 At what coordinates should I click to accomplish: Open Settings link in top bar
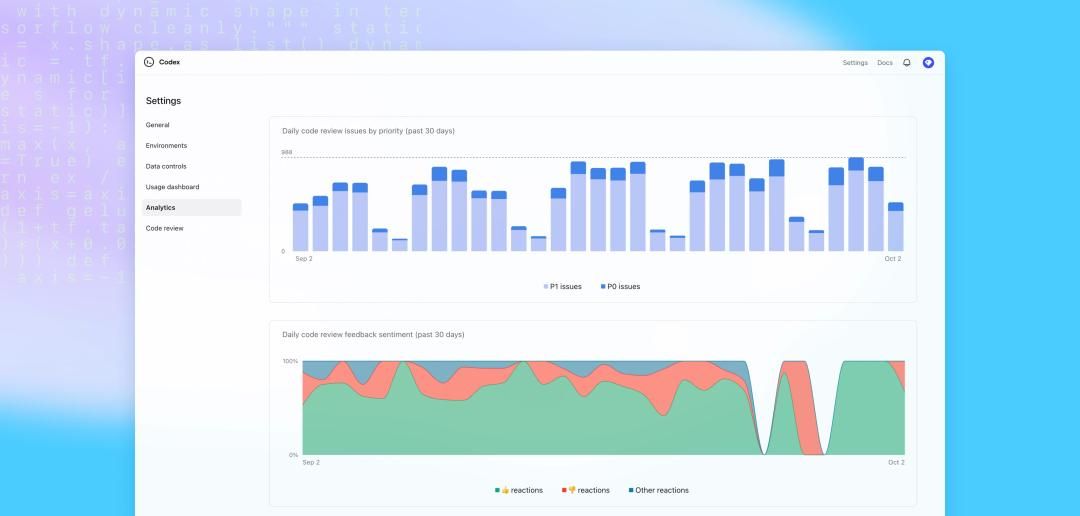click(x=855, y=63)
